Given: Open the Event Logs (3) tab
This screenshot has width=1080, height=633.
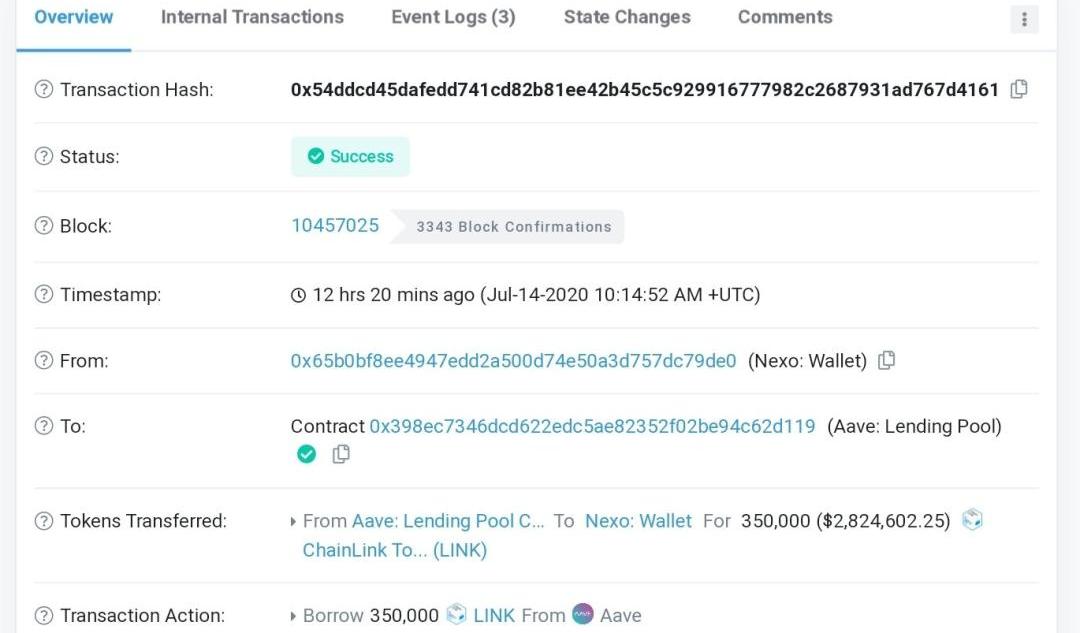Looking at the screenshot, I should click(x=453, y=17).
